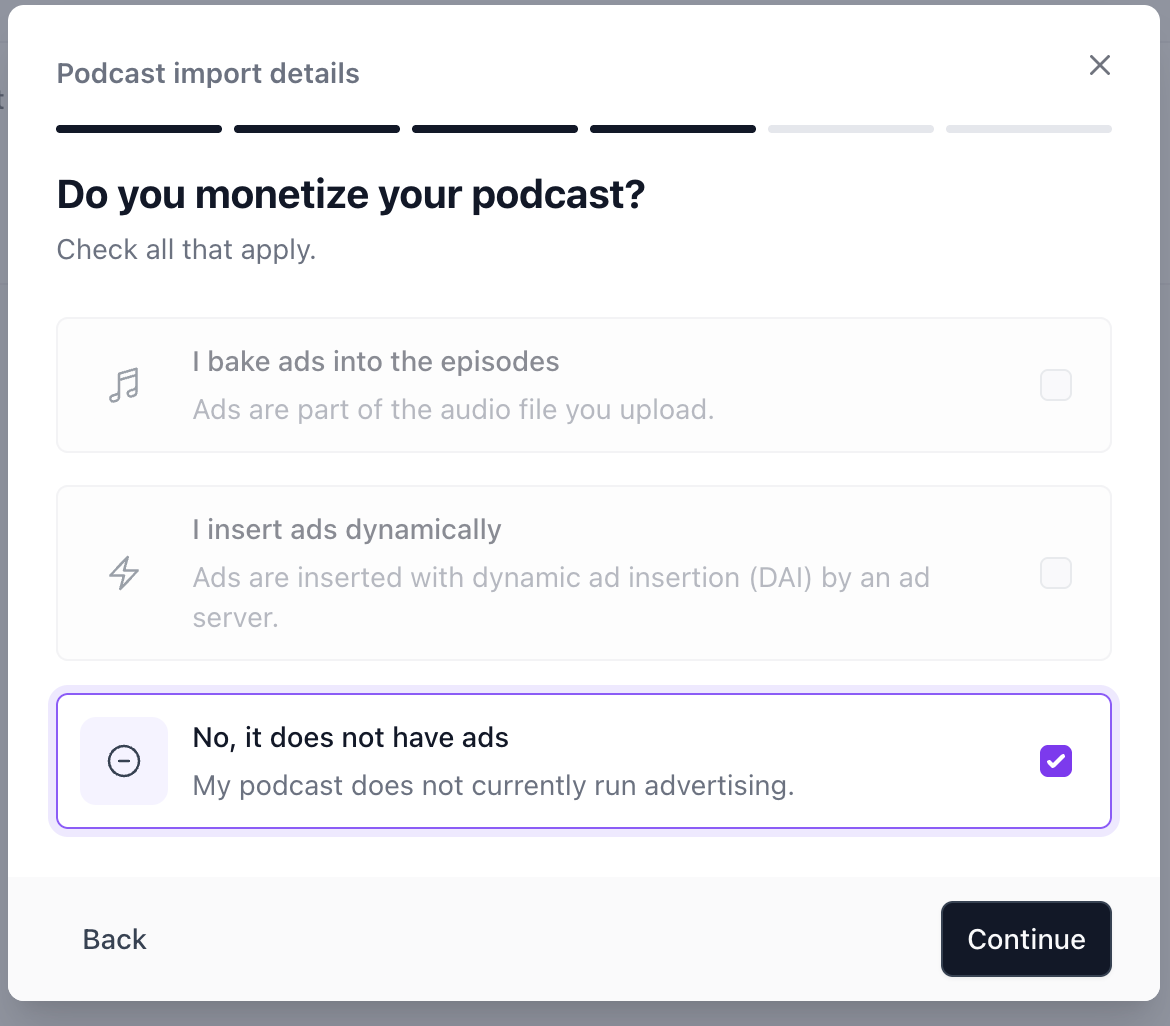The width and height of the screenshot is (1170, 1026).
Task: Click the fifth unfilled progress segment
Action: coord(851,129)
